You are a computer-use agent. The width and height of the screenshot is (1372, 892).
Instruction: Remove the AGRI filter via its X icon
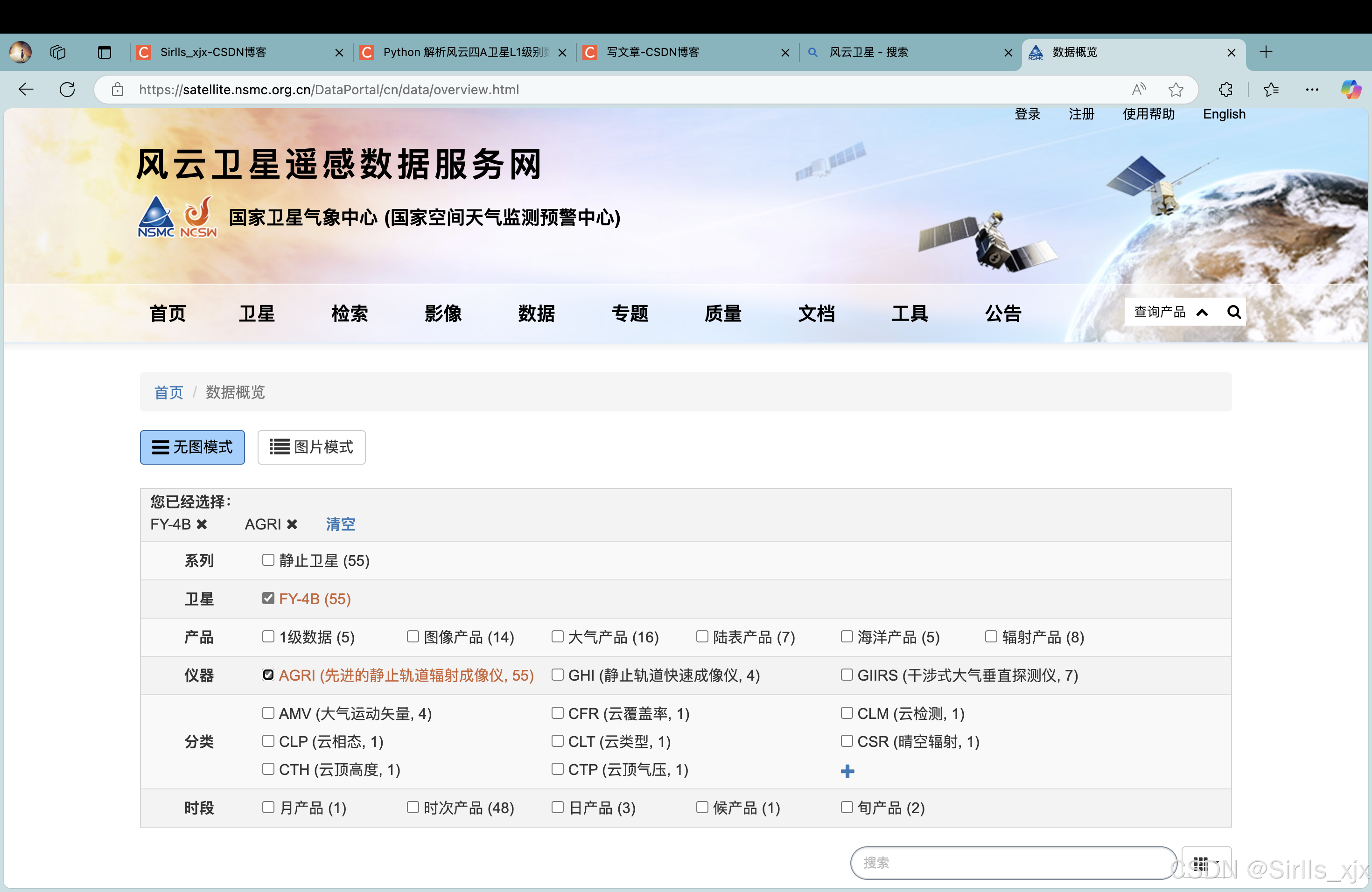[x=292, y=524]
